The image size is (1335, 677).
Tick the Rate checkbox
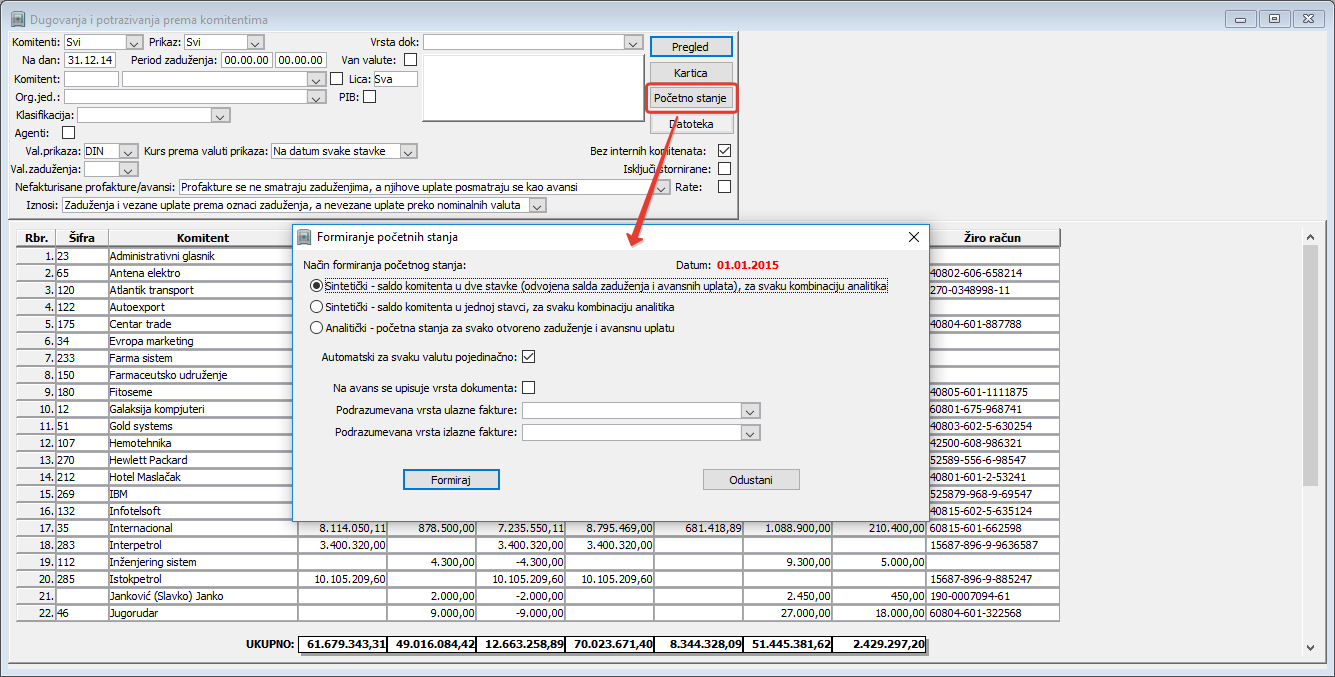tap(724, 186)
